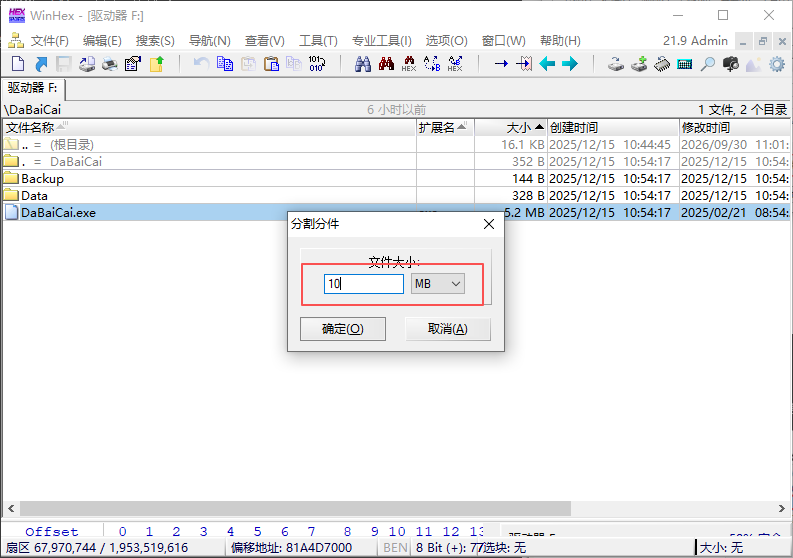The width and height of the screenshot is (793, 558).
Task: Click the Go to sector icon
Action: (x=524, y=64)
